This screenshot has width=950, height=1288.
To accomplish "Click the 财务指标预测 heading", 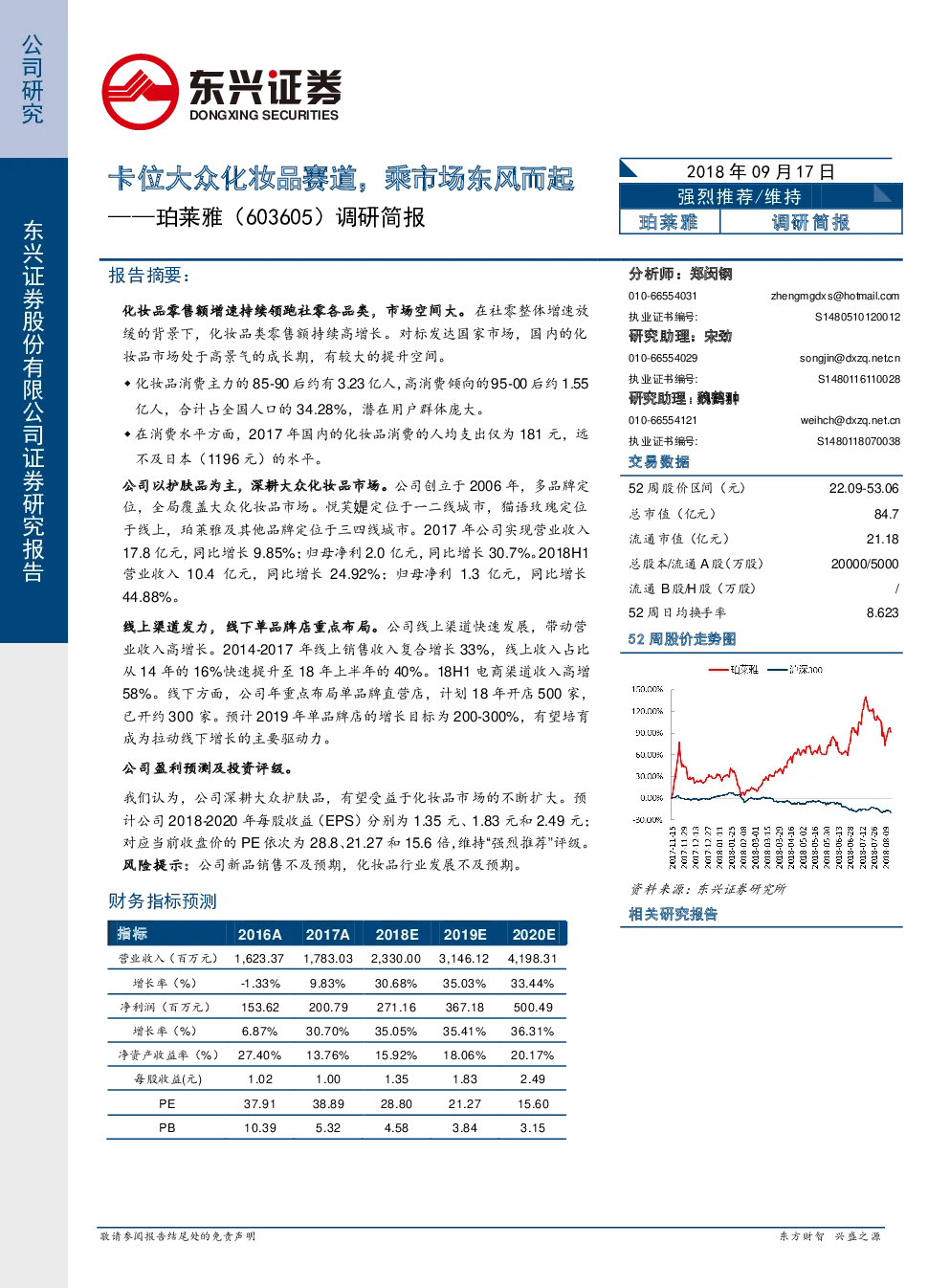I will [163, 900].
